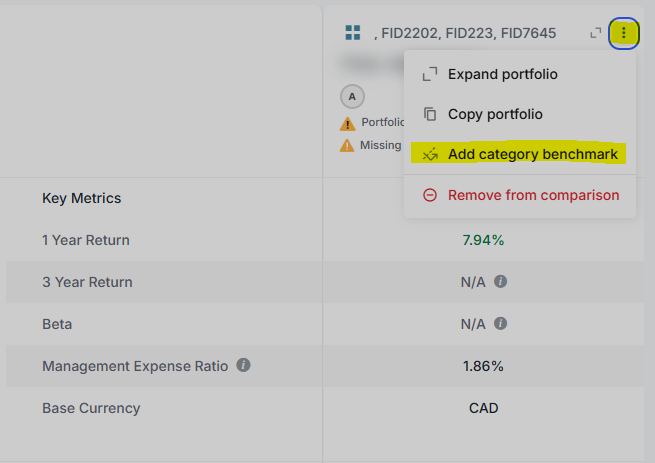Click Remove from comparison
This screenshot has height=463, width=655.
(x=533, y=195)
